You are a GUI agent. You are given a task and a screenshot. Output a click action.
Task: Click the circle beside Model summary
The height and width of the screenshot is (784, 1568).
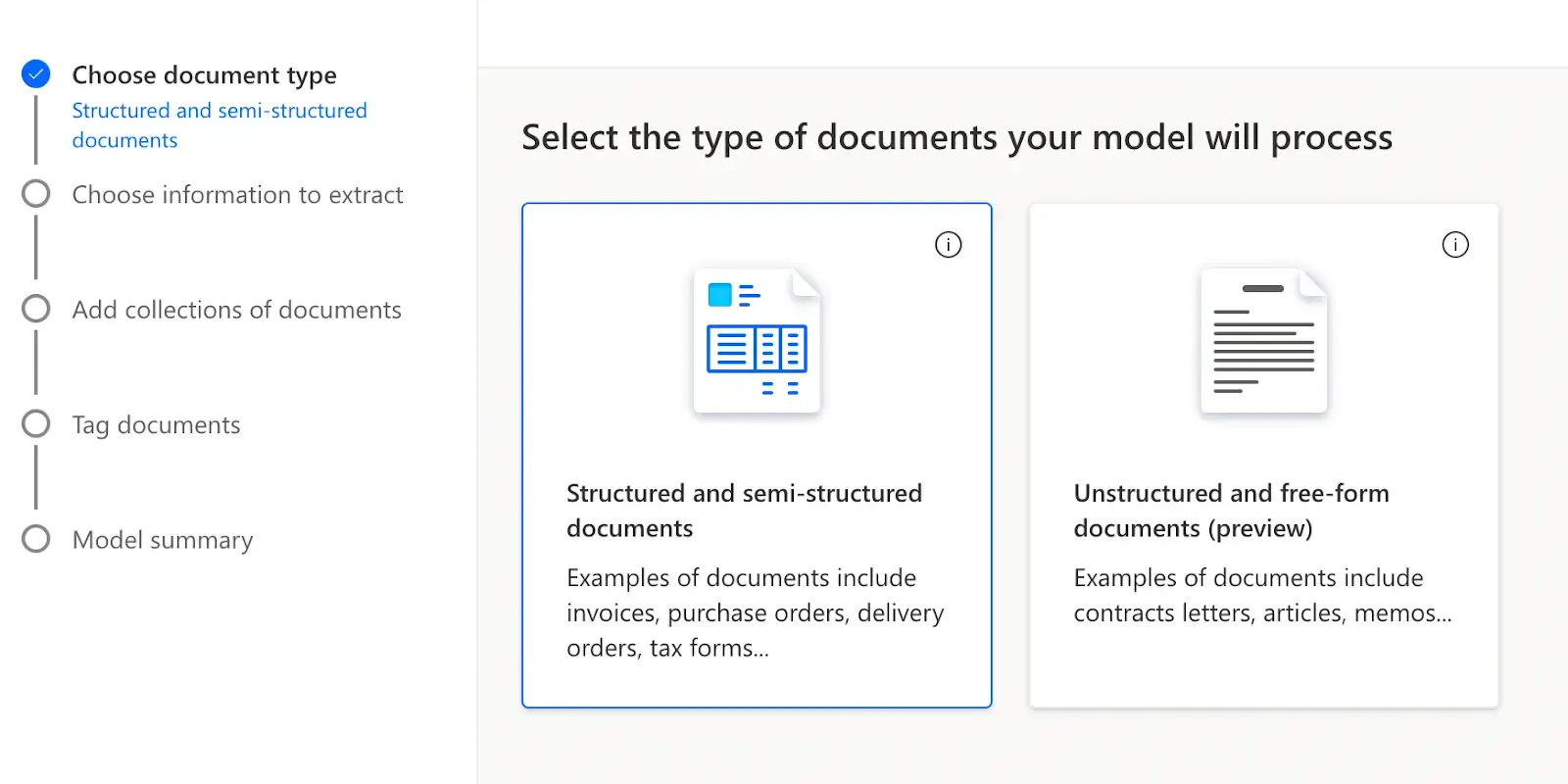(x=36, y=539)
